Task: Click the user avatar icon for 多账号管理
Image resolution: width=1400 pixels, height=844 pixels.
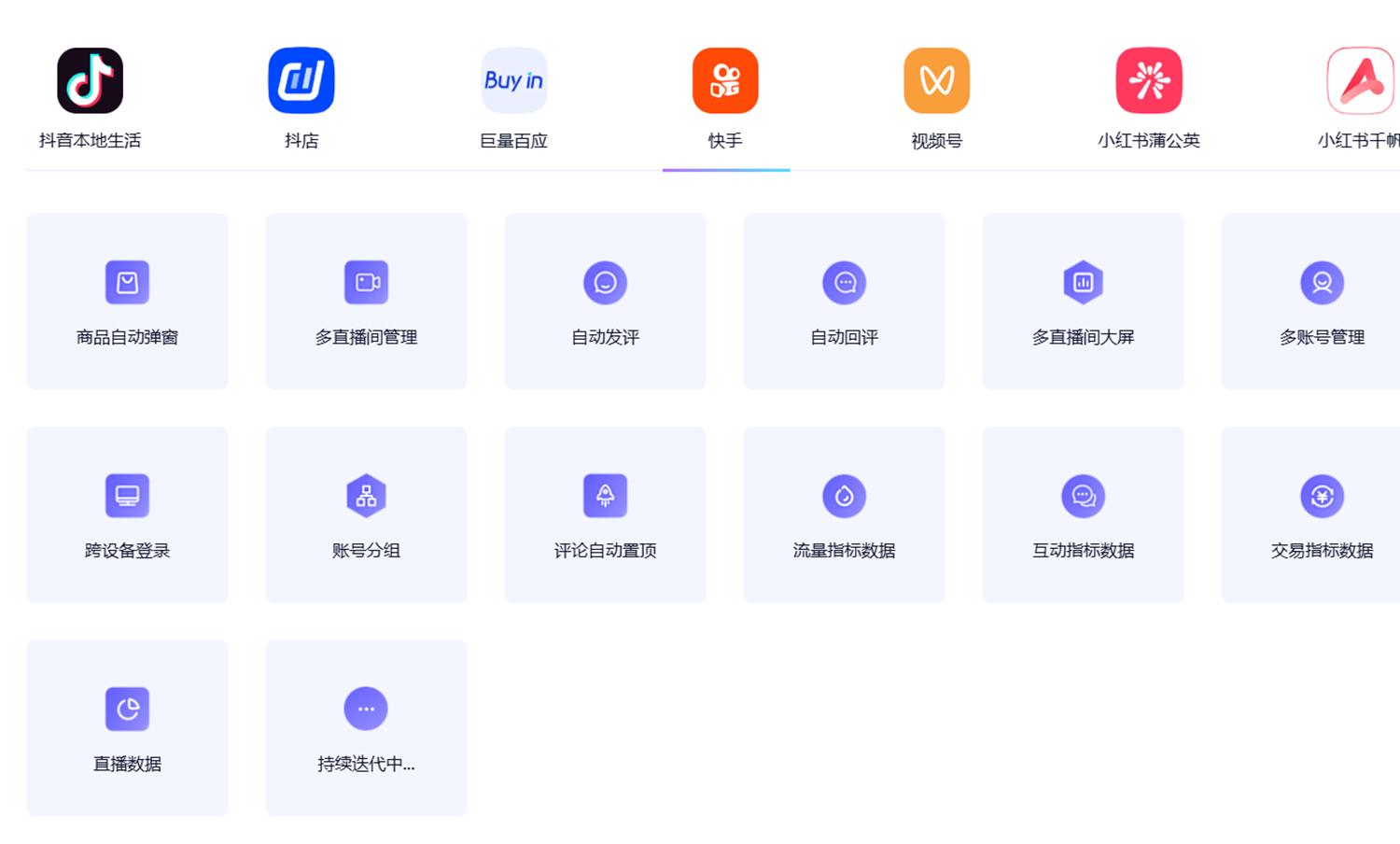Action: point(1322,282)
